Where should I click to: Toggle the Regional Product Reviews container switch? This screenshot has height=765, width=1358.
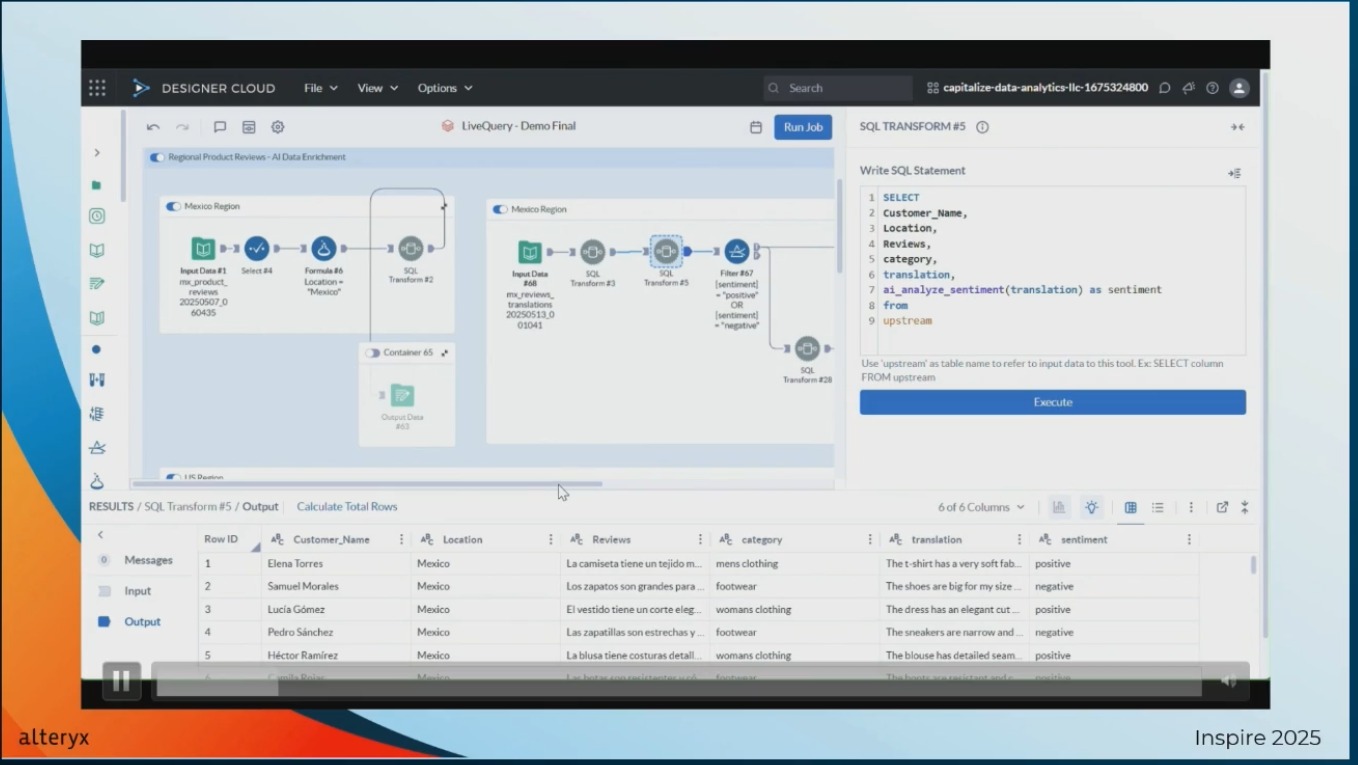157,157
